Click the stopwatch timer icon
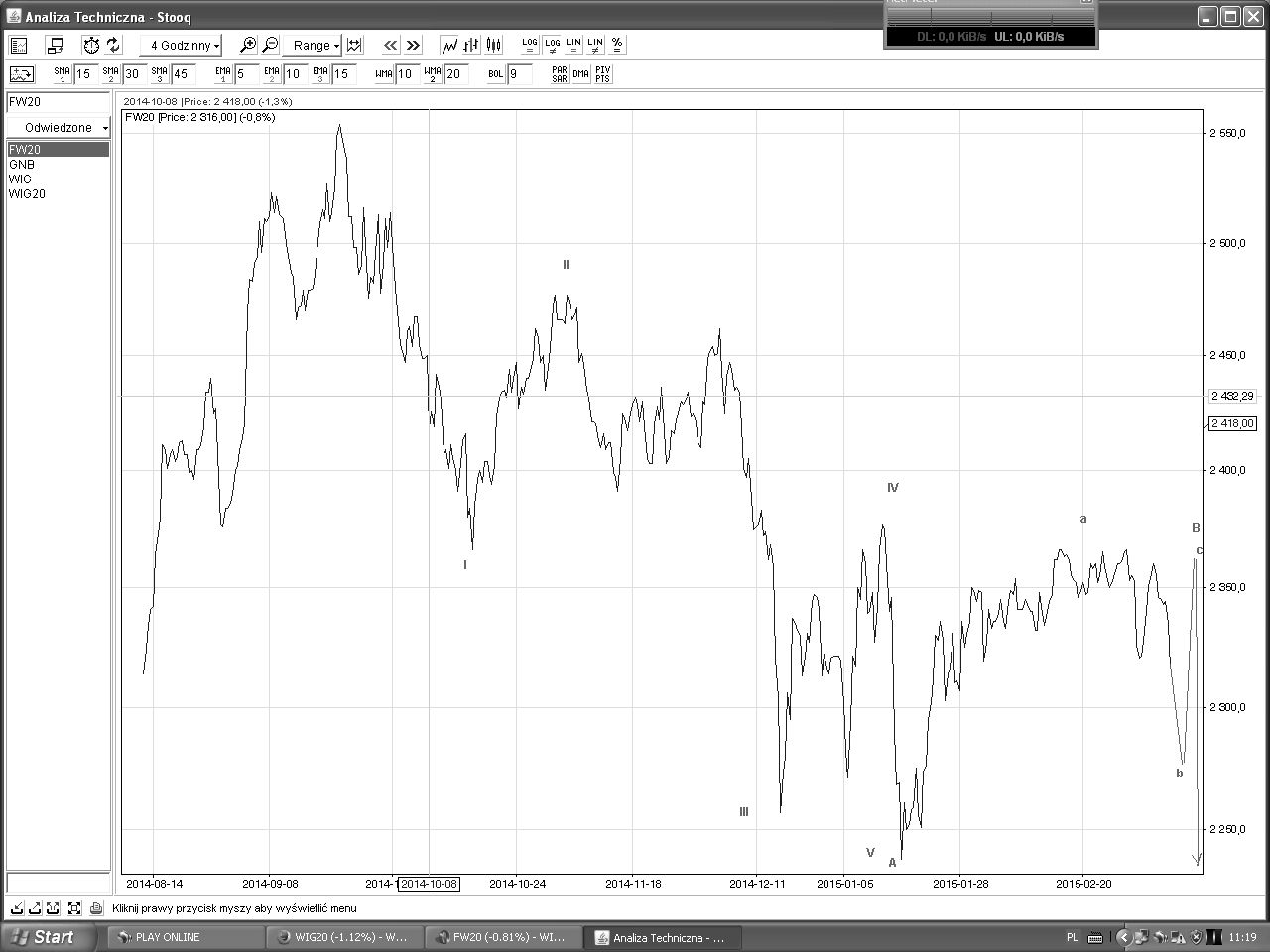 coord(91,45)
